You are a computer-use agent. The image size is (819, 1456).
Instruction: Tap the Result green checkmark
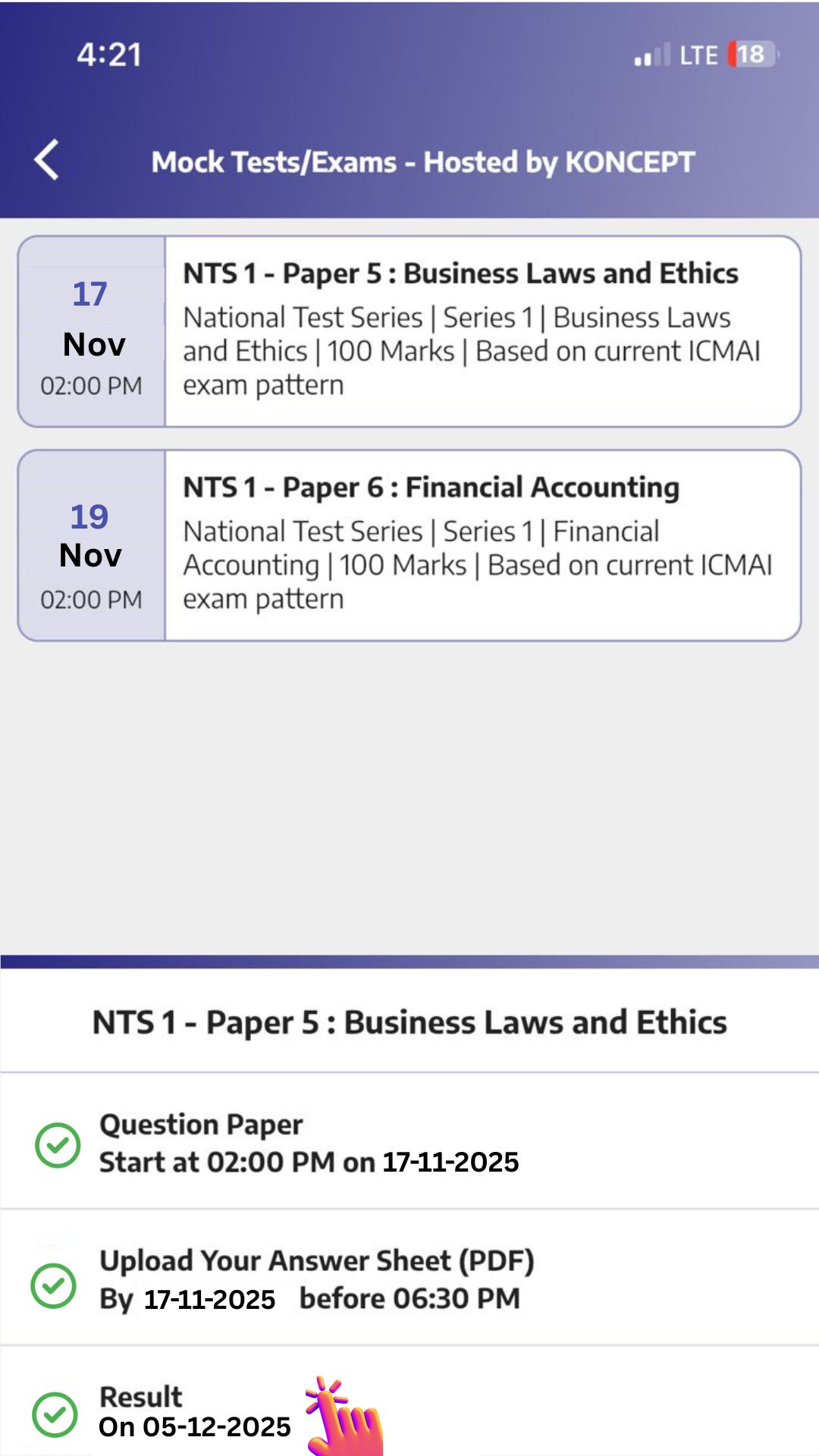tap(55, 1414)
